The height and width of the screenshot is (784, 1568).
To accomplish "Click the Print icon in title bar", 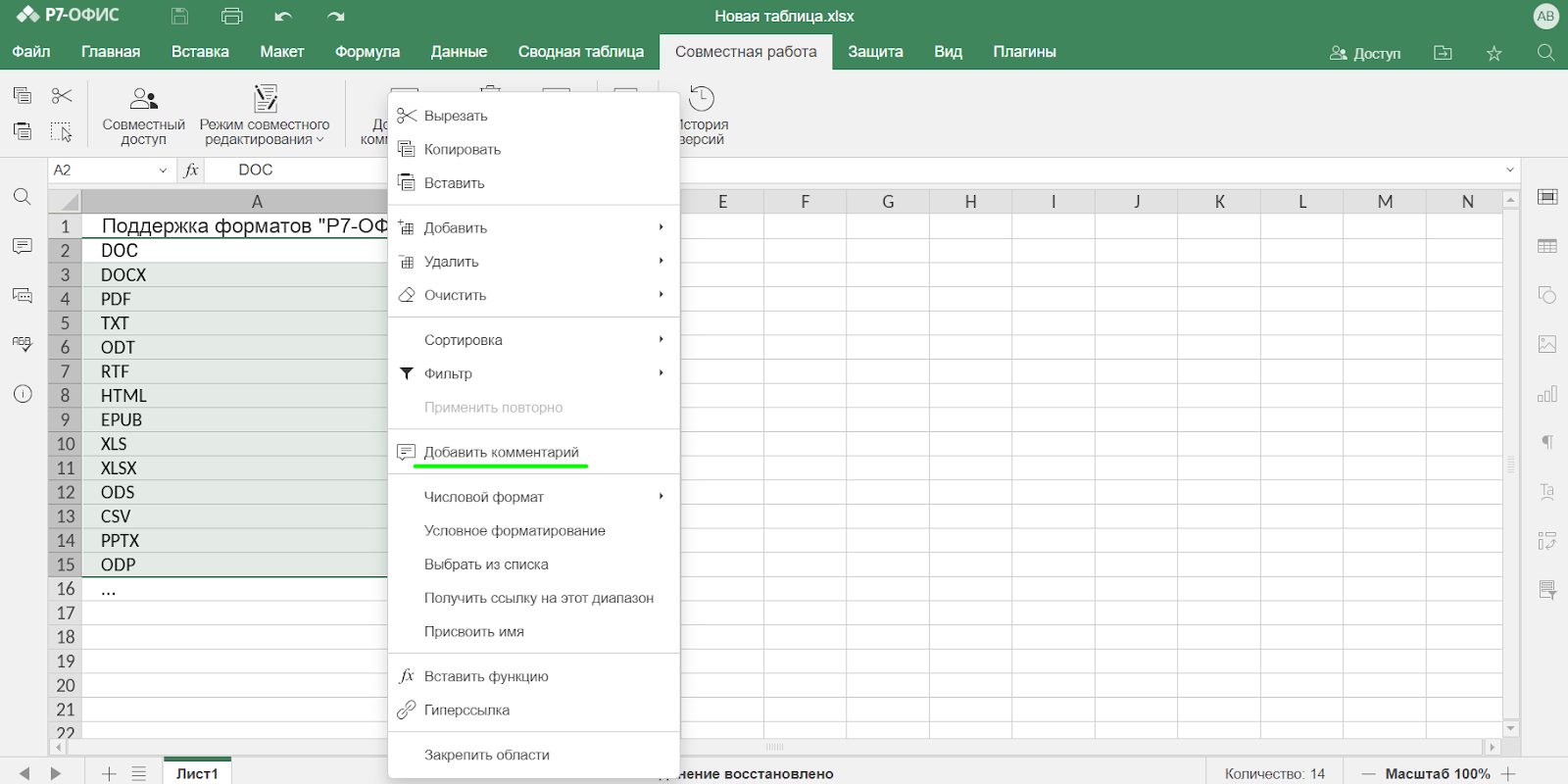I will click(x=231, y=16).
